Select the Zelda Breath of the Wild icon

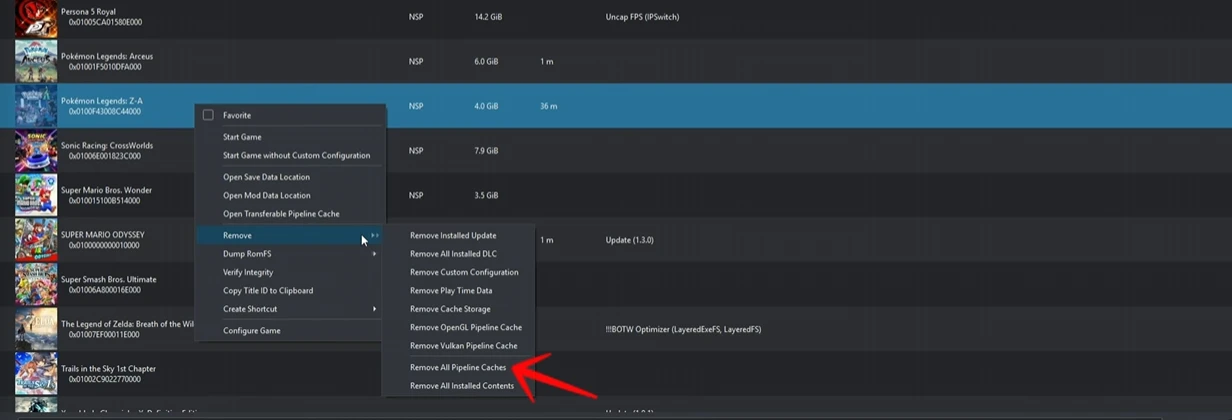(35, 329)
